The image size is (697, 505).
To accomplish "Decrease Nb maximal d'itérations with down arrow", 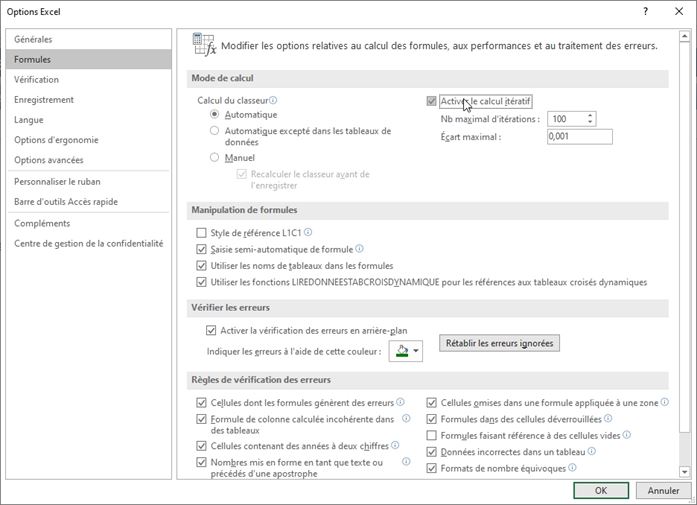I will click(590, 122).
